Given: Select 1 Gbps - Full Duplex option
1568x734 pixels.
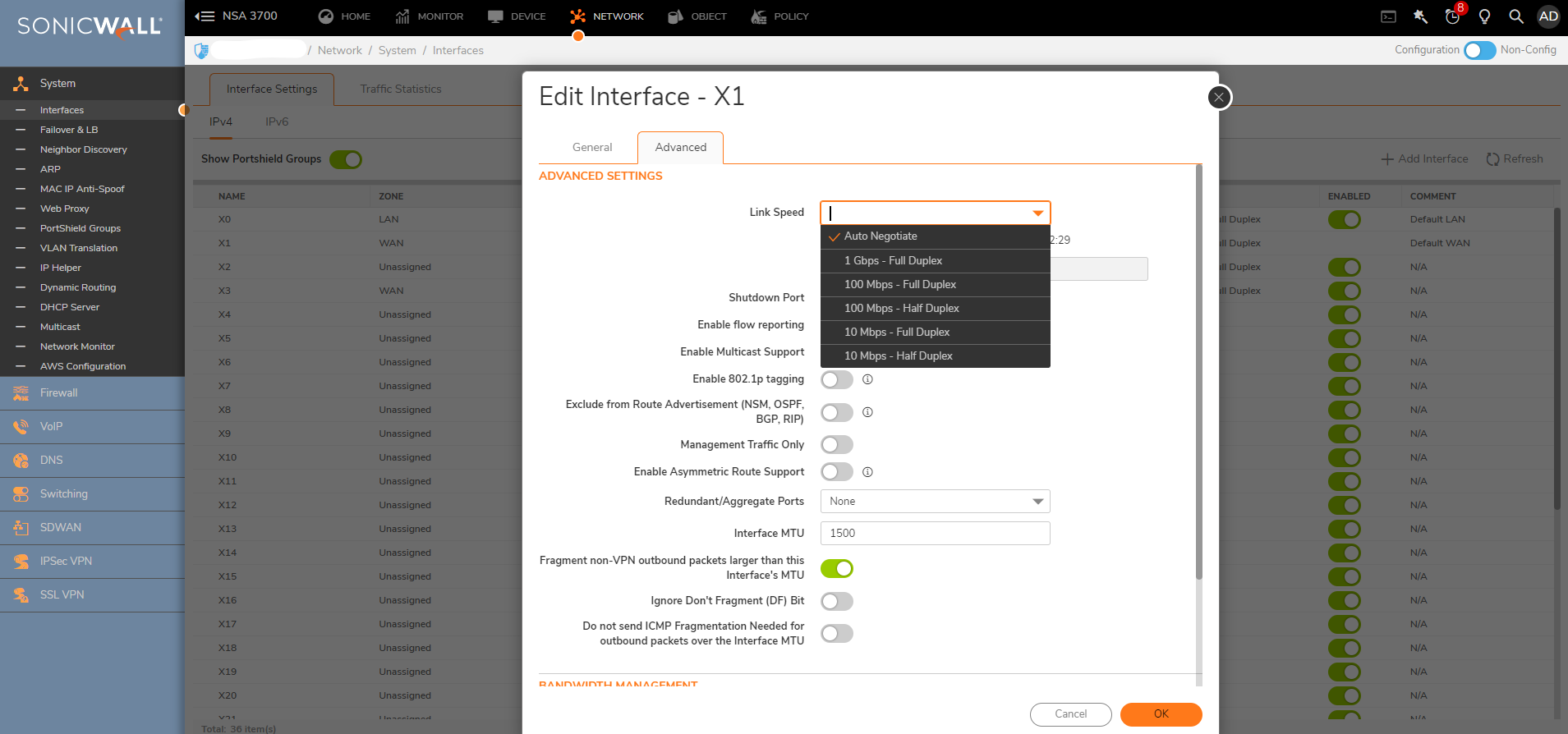Looking at the screenshot, I should tap(893, 261).
